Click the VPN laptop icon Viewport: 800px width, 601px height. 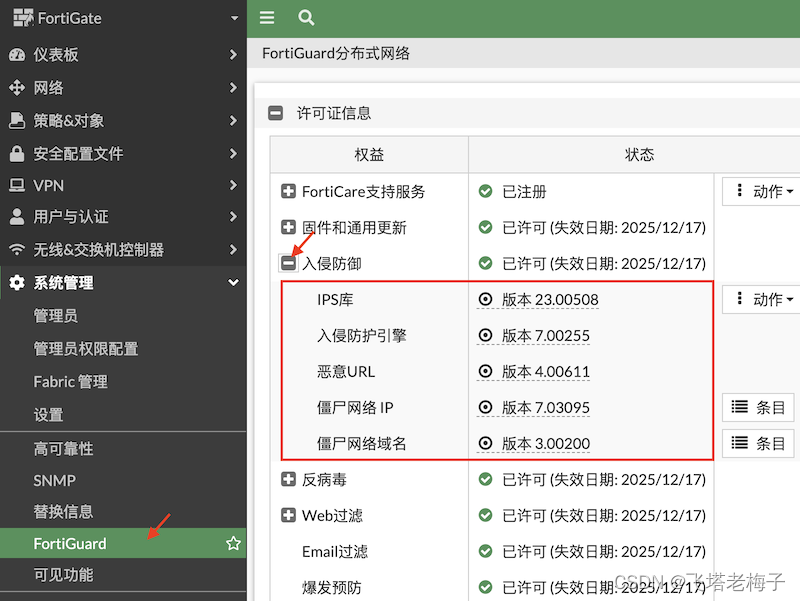17,185
